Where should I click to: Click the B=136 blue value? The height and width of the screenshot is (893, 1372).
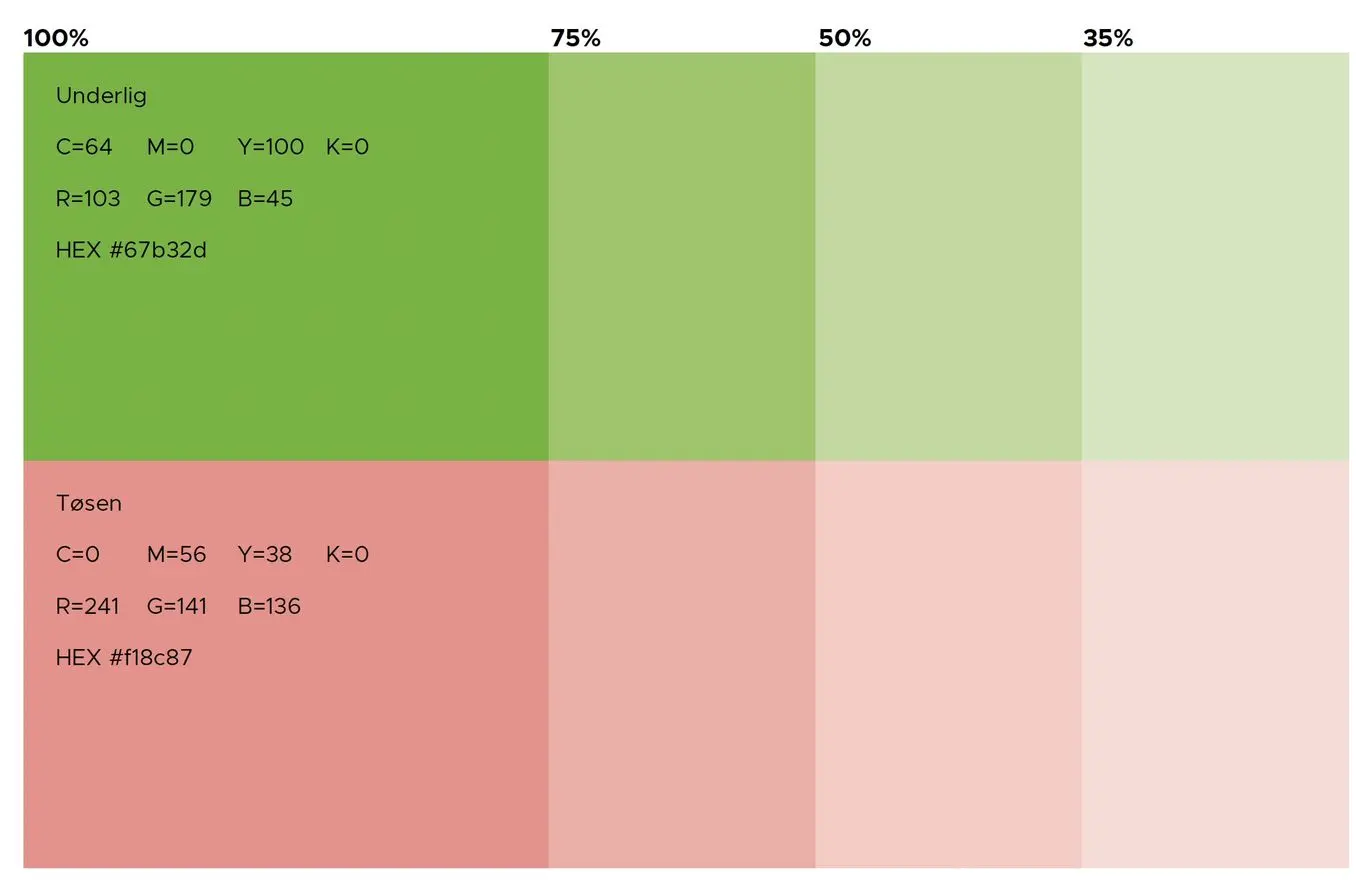(269, 607)
